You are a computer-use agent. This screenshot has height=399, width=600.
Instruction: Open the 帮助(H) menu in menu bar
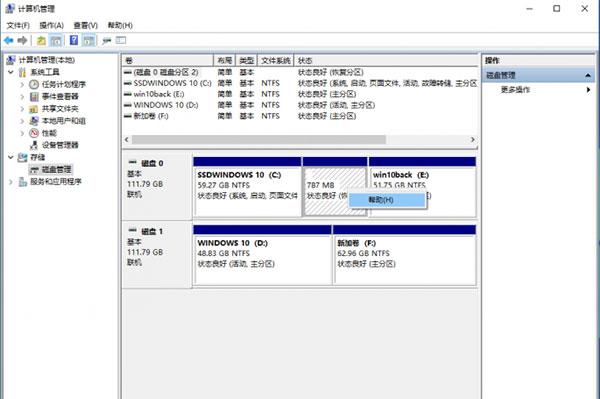120,25
